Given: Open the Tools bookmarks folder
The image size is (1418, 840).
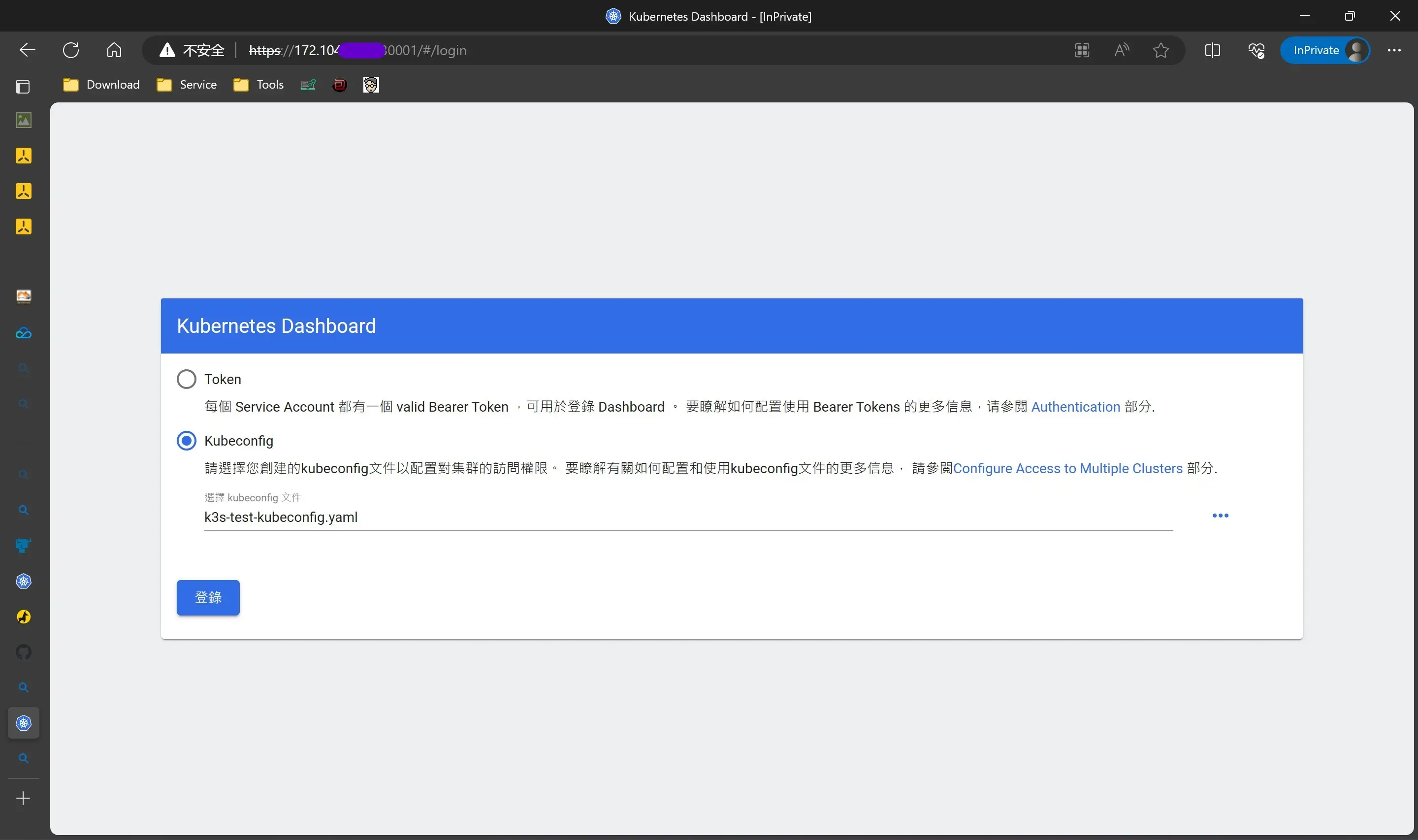Looking at the screenshot, I should click(258, 85).
